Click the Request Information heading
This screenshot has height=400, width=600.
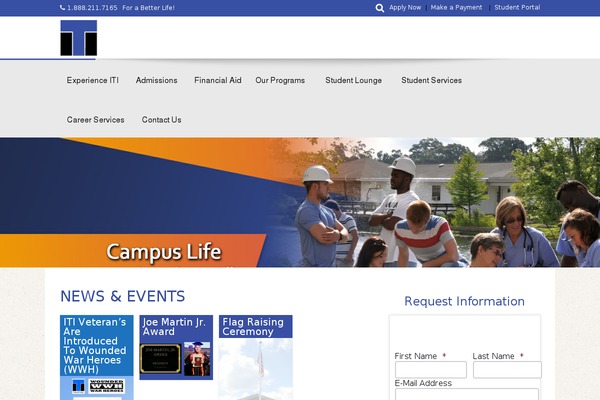click(465, 301)
